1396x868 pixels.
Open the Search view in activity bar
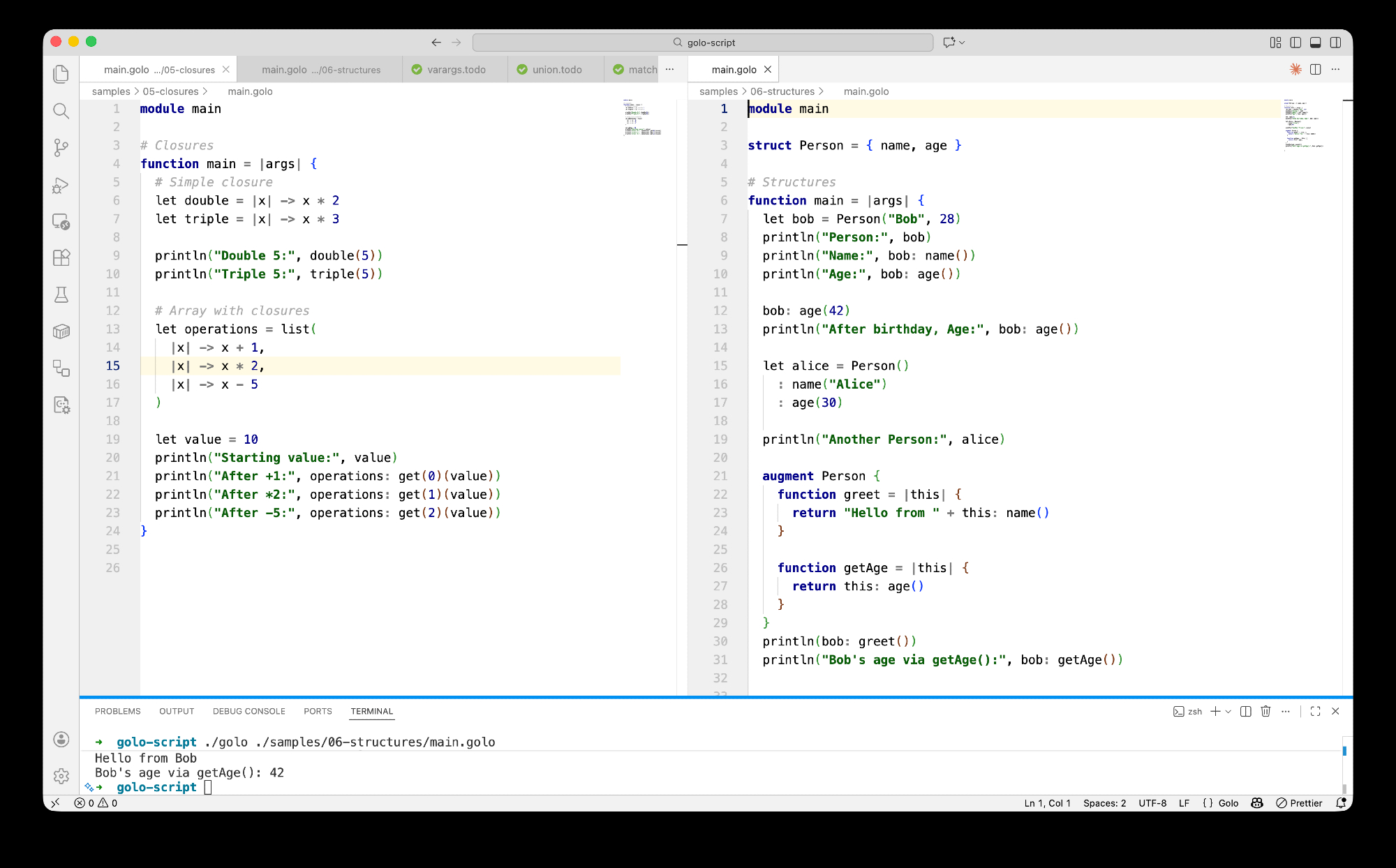pyautogui.click(x=61, y=111)
